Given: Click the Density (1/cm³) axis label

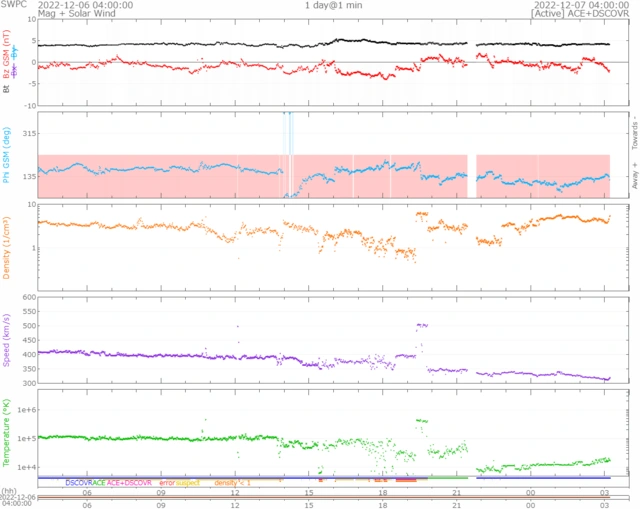Looking at the screenshot, I should point(6,248).
